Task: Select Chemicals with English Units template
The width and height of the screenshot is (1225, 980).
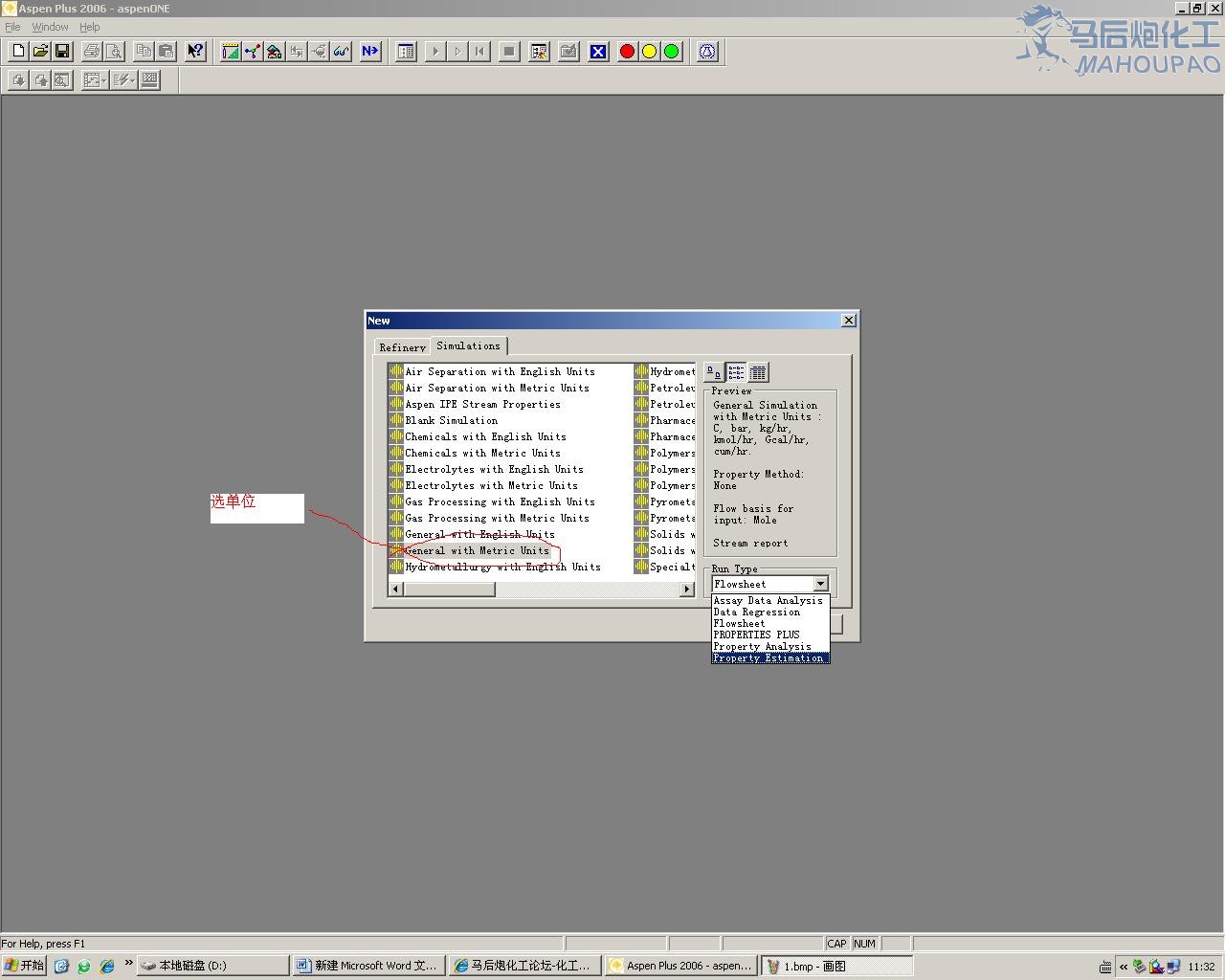Action: tap(478, 436)
